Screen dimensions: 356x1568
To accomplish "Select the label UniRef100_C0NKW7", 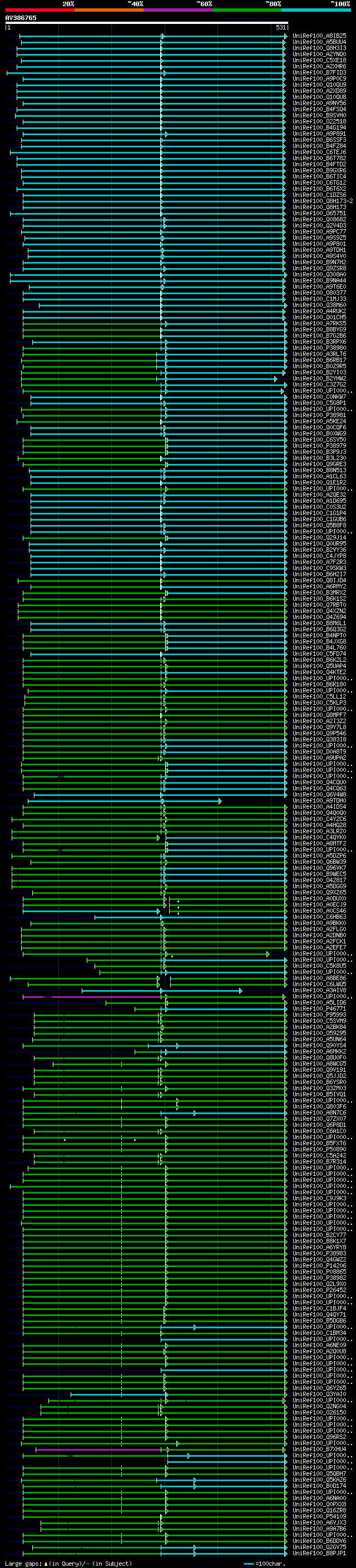I will pyautogui.click(x=319, y=397).
